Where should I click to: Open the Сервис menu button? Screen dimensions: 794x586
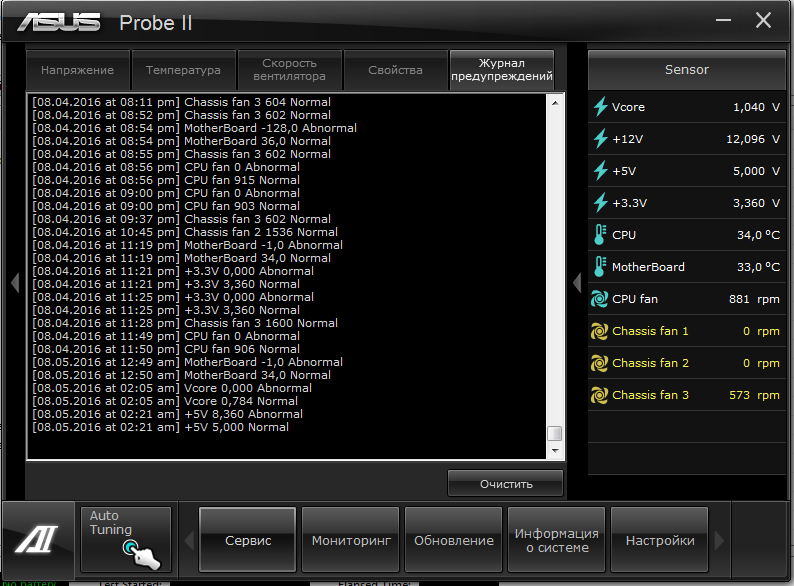tap(248, 540)
